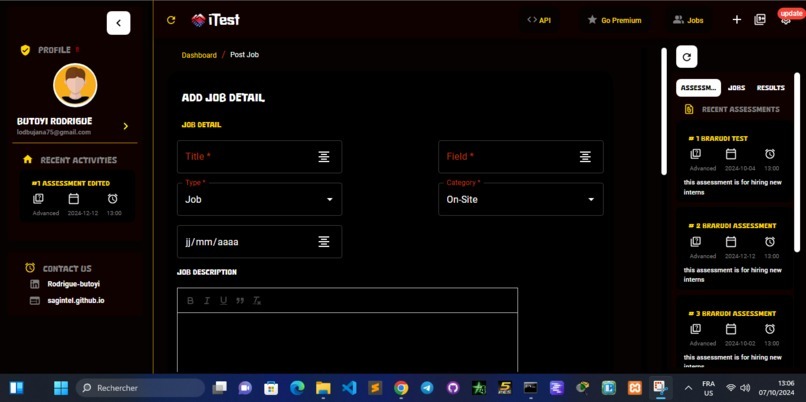Click the main form vertical scrollbar
The image size is (806, 402).
(664, 112)
